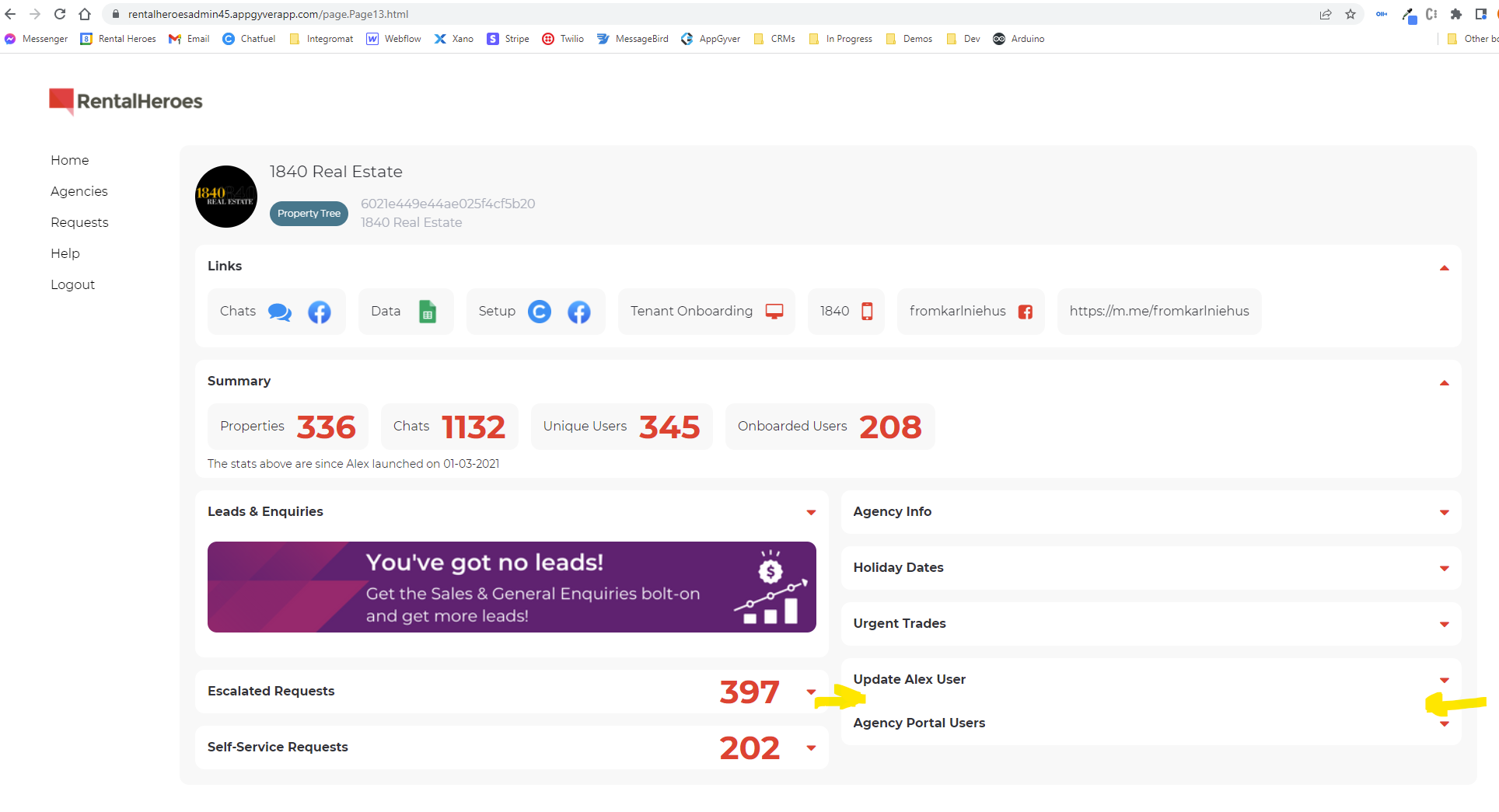Open the CRMs bookmarks folder

pyautogui.click(x=774, y=39)
